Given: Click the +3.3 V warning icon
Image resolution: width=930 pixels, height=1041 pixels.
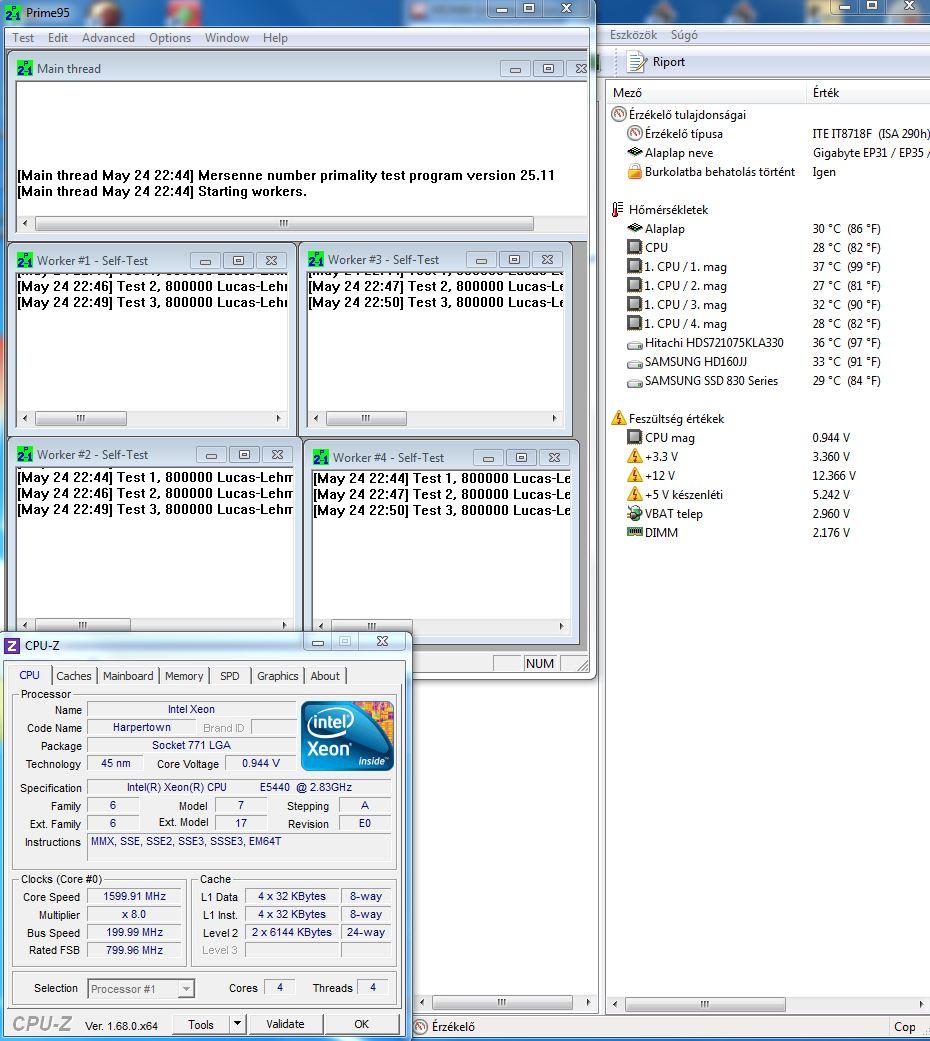Looking at the screenshot, I should point(635,456).
